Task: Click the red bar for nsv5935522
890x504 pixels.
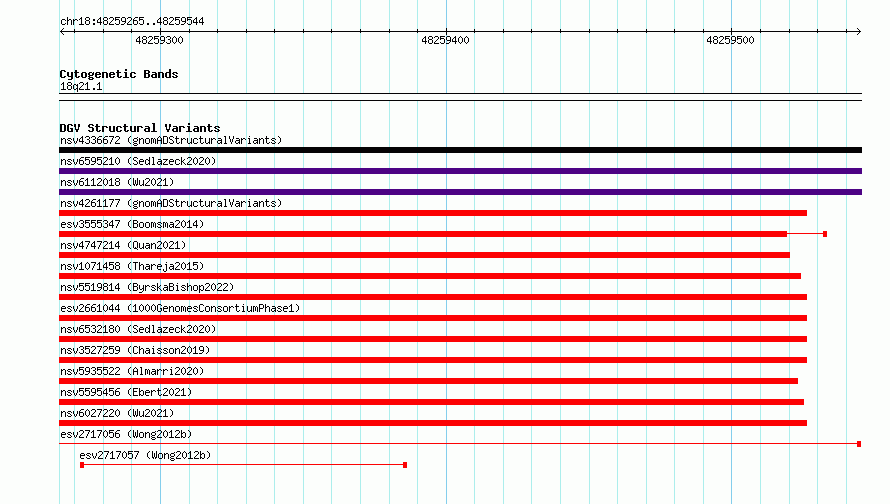Action: pos(429,381)
